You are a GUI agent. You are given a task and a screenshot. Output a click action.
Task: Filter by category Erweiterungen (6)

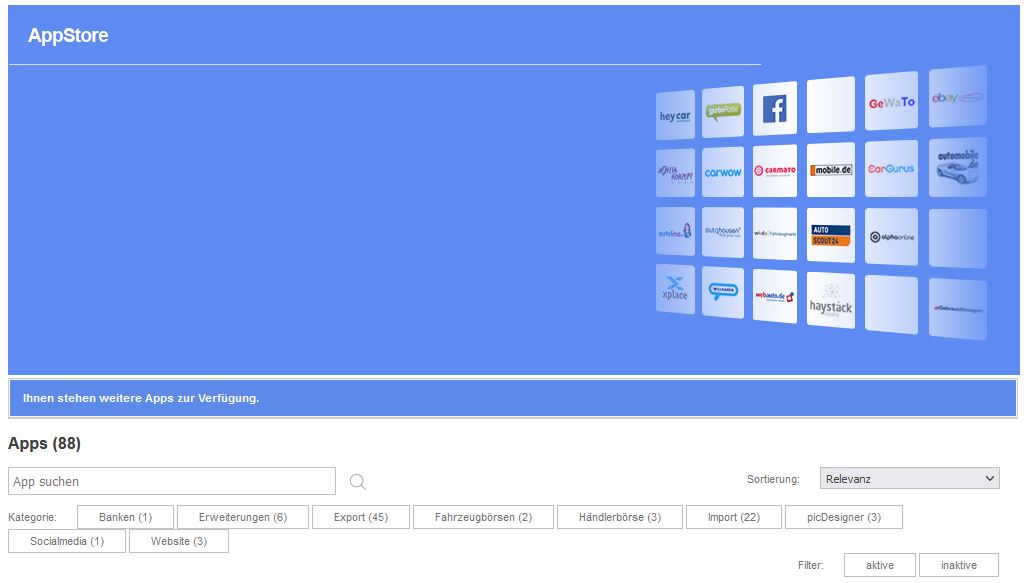tap(243, 517)
